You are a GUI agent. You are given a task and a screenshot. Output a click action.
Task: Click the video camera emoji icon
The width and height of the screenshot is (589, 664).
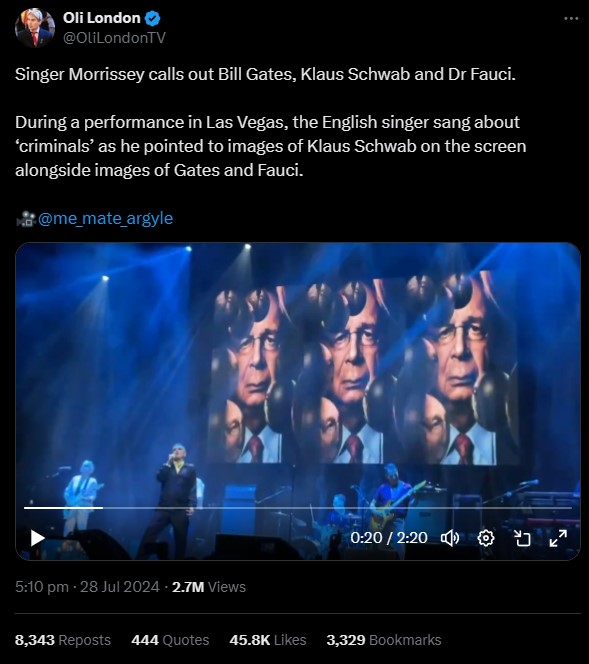point(26,219)
